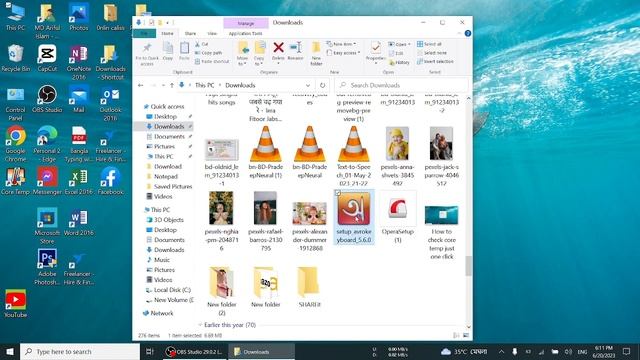The width and height of the screenshot is (640, 360).
Task: Collapse the Earlier this year group
Action: 200,325
